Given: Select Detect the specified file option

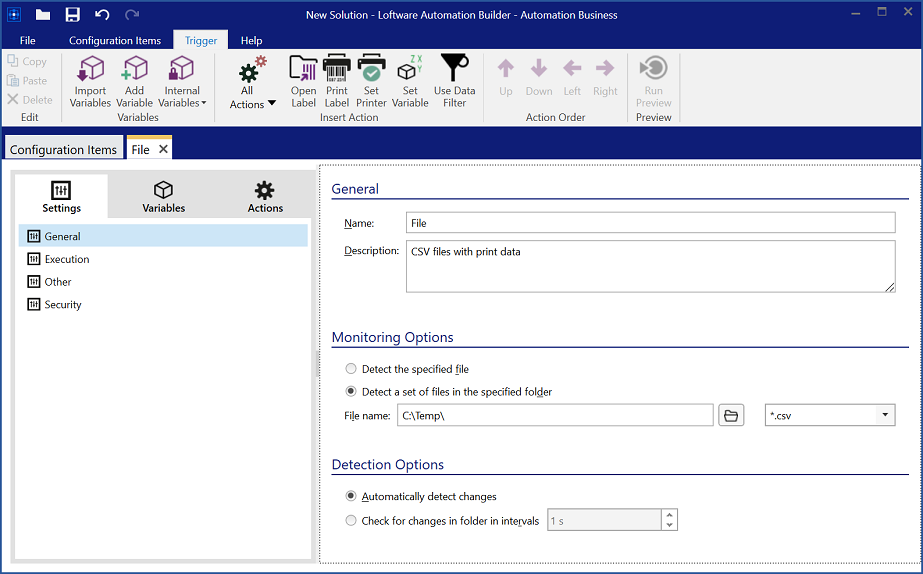Looking at the screenshot, I should 351,369.
